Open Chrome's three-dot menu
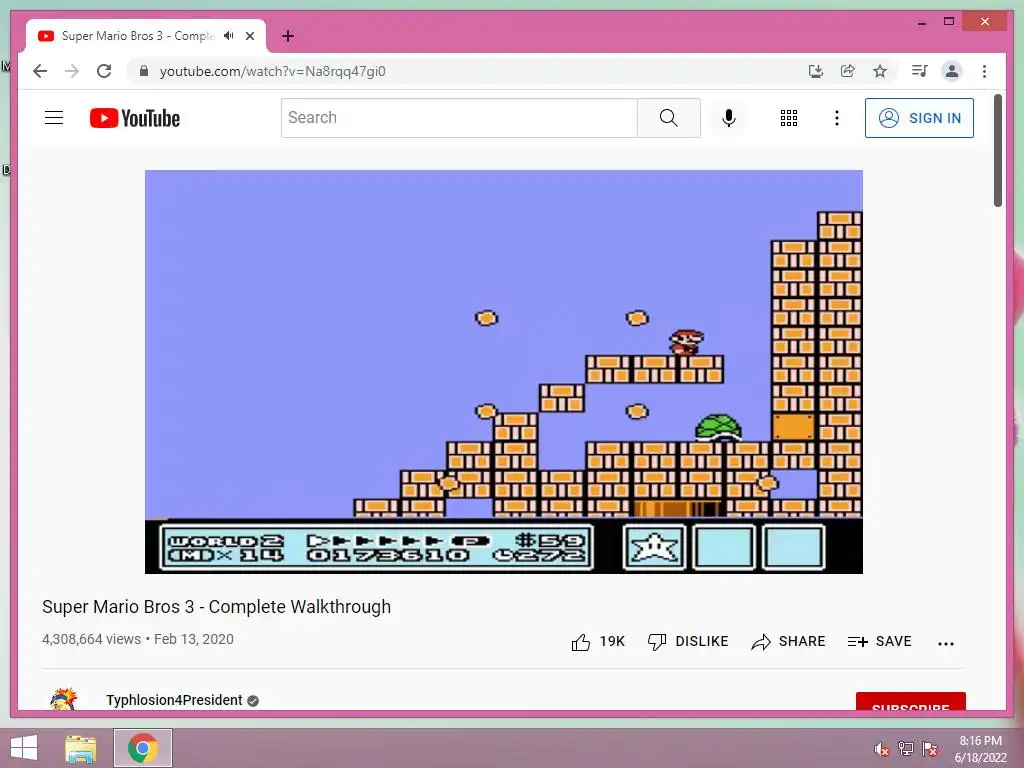 pos(984,71)
